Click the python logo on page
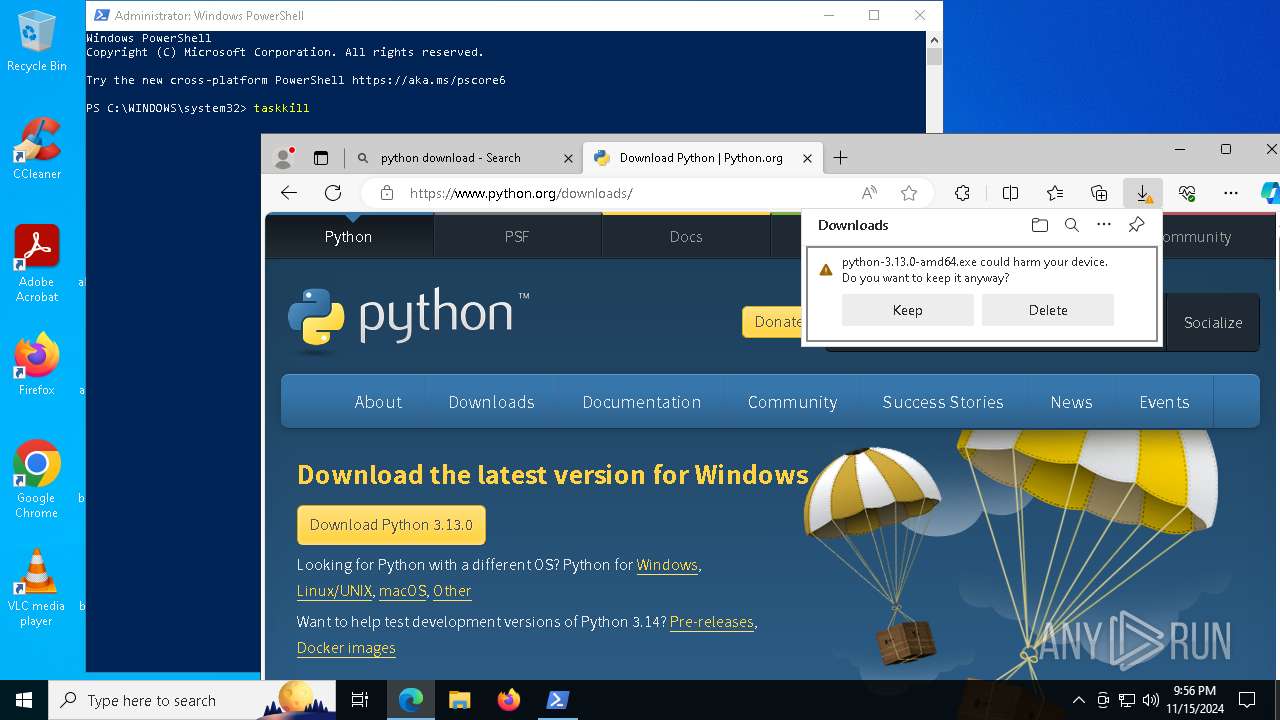This screenshot has width=1280, height=720. coord(408,317)
